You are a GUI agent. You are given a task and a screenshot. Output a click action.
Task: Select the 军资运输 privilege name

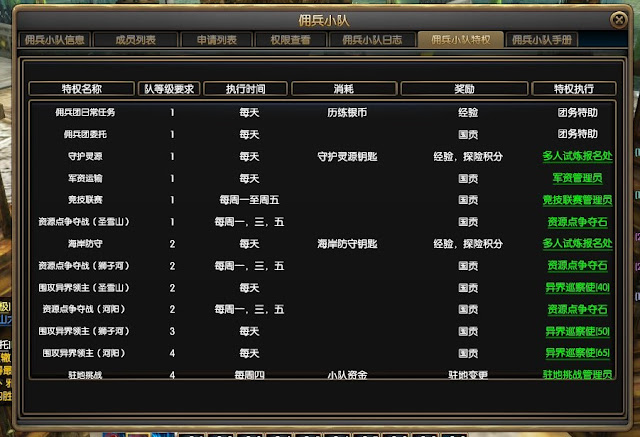coord(85,178)
